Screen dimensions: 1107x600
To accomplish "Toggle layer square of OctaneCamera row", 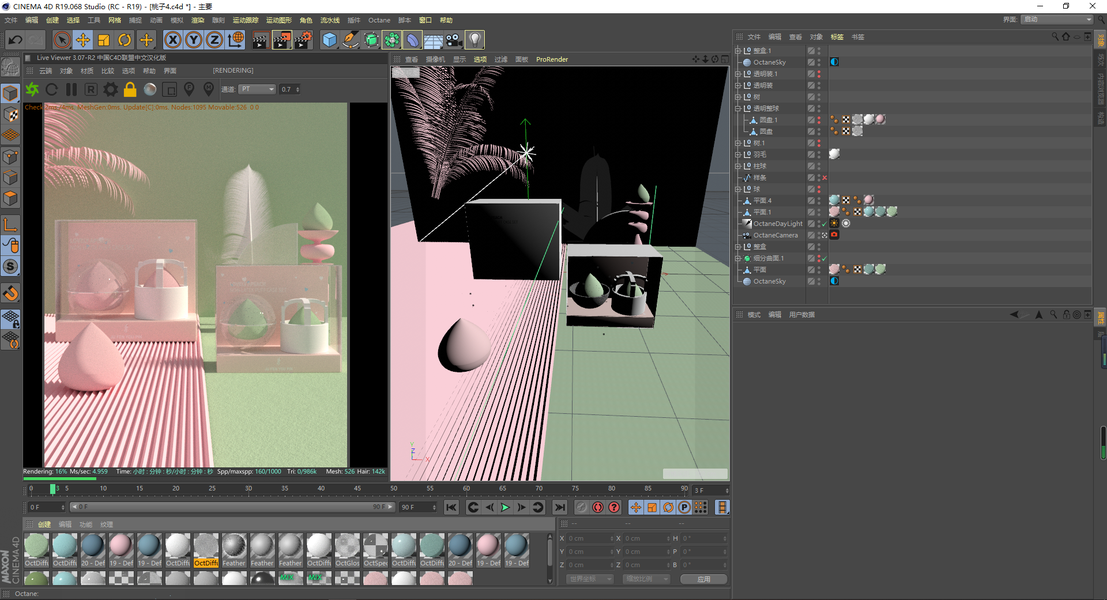I will point(811,235).
